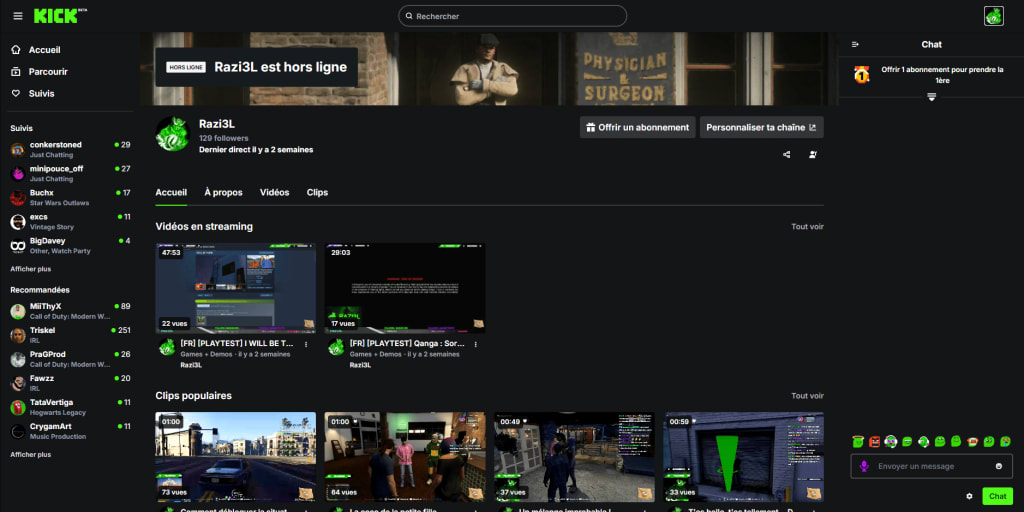Switch to the Vidéos tab
Screen dimensions: 1024x512
[274, 193]
